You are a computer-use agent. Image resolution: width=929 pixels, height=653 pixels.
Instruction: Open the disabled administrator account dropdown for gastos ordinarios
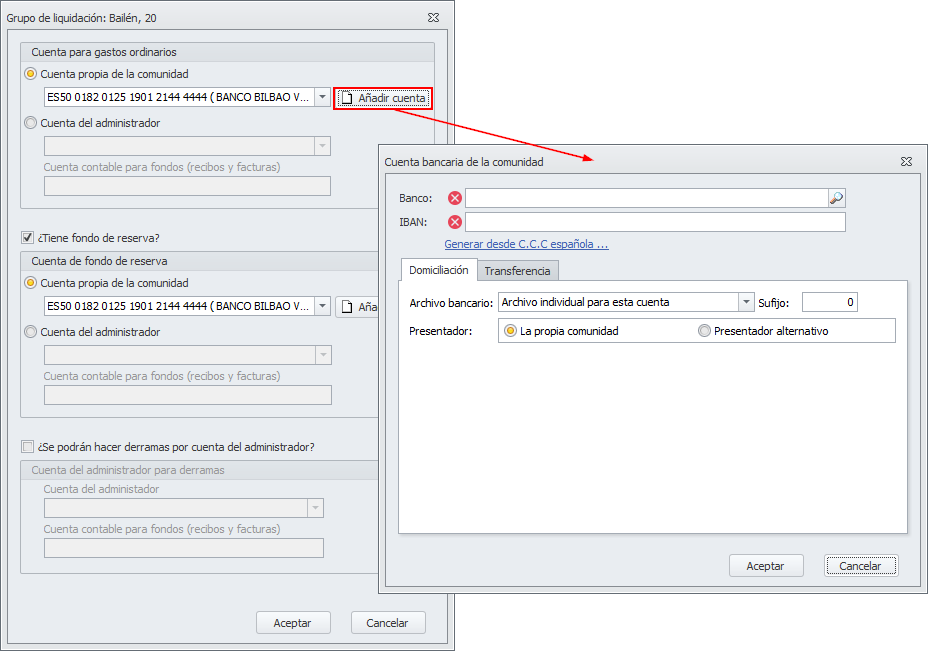tap(322, 146)
